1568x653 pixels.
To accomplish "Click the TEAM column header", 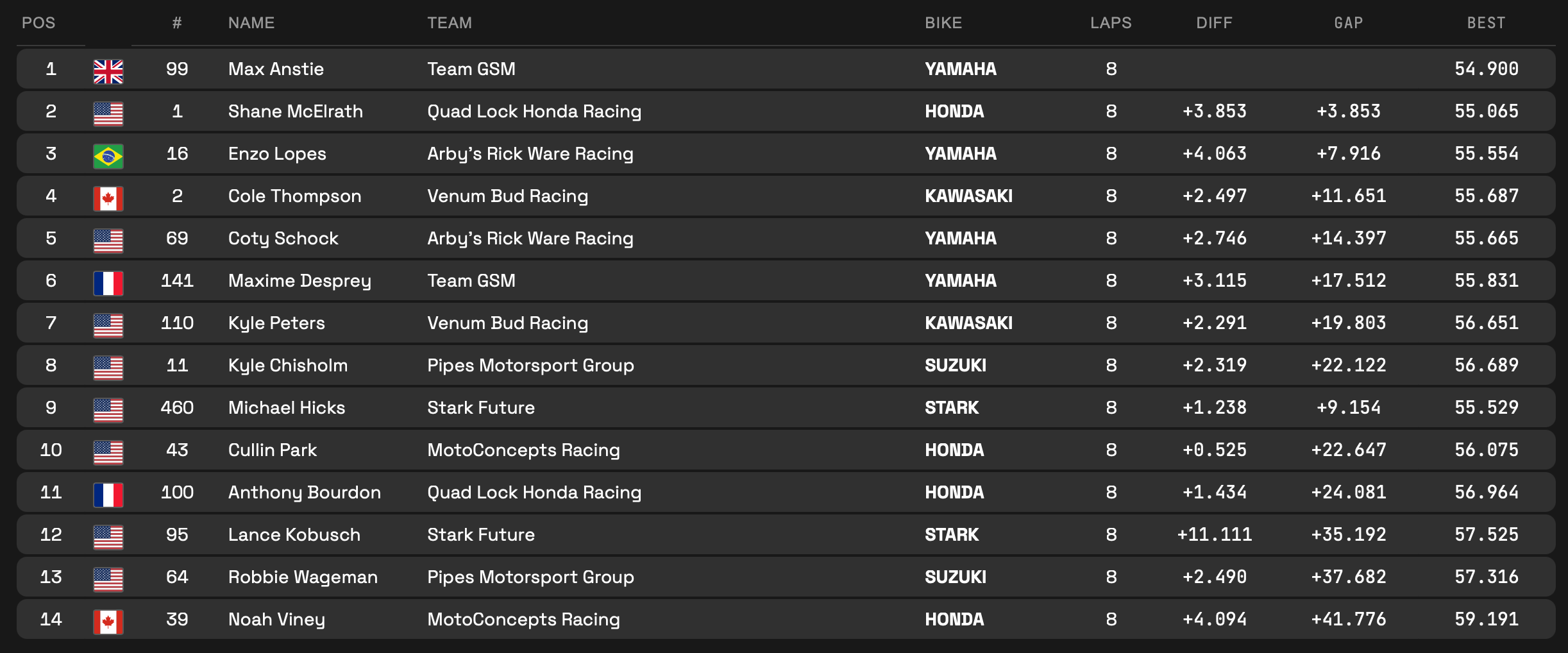I will [450, 23].
